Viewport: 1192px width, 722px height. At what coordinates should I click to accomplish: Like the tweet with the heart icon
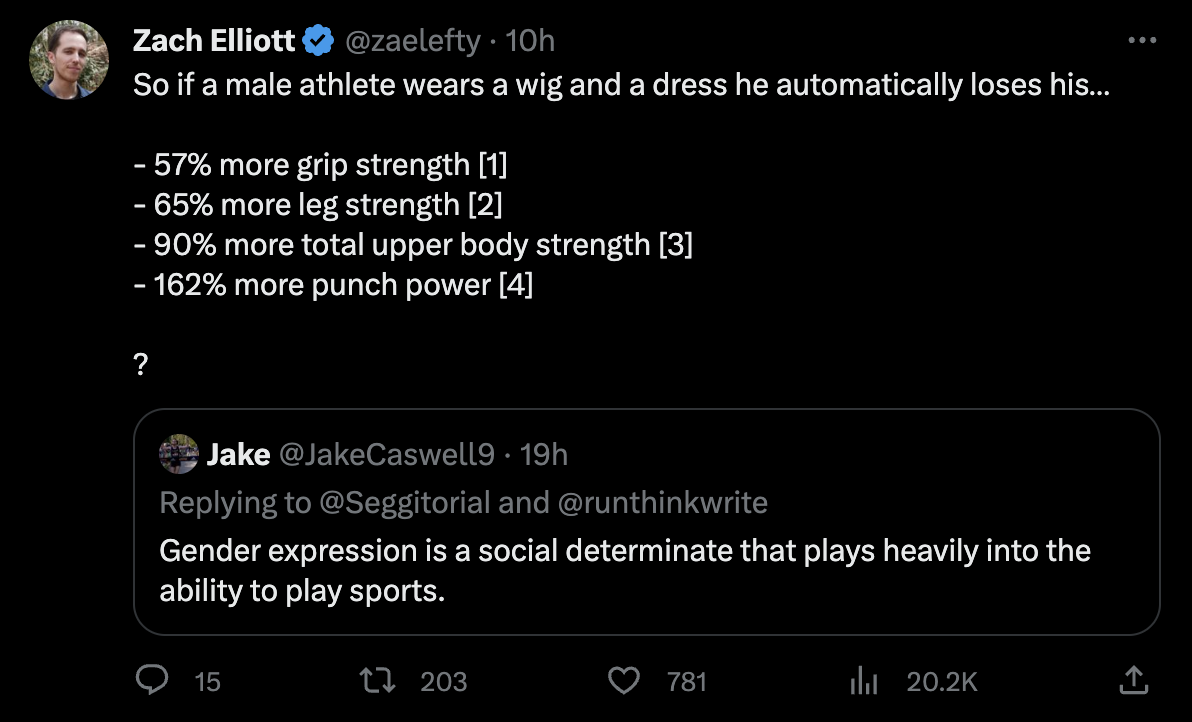tap(624, 681)
